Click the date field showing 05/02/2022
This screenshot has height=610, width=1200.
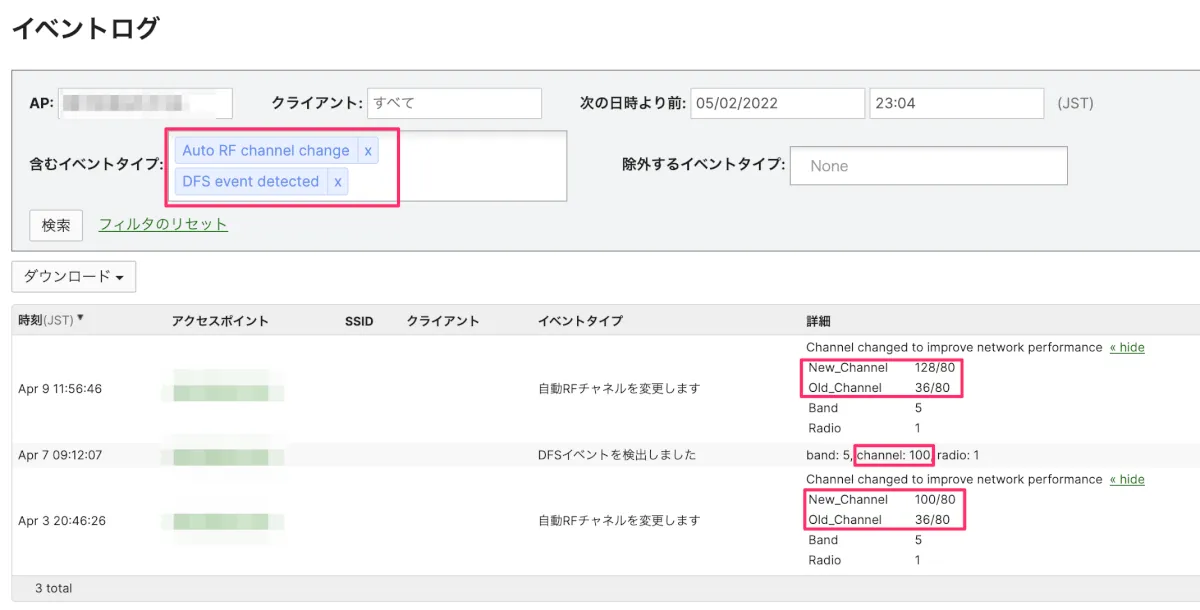point(777,103)
